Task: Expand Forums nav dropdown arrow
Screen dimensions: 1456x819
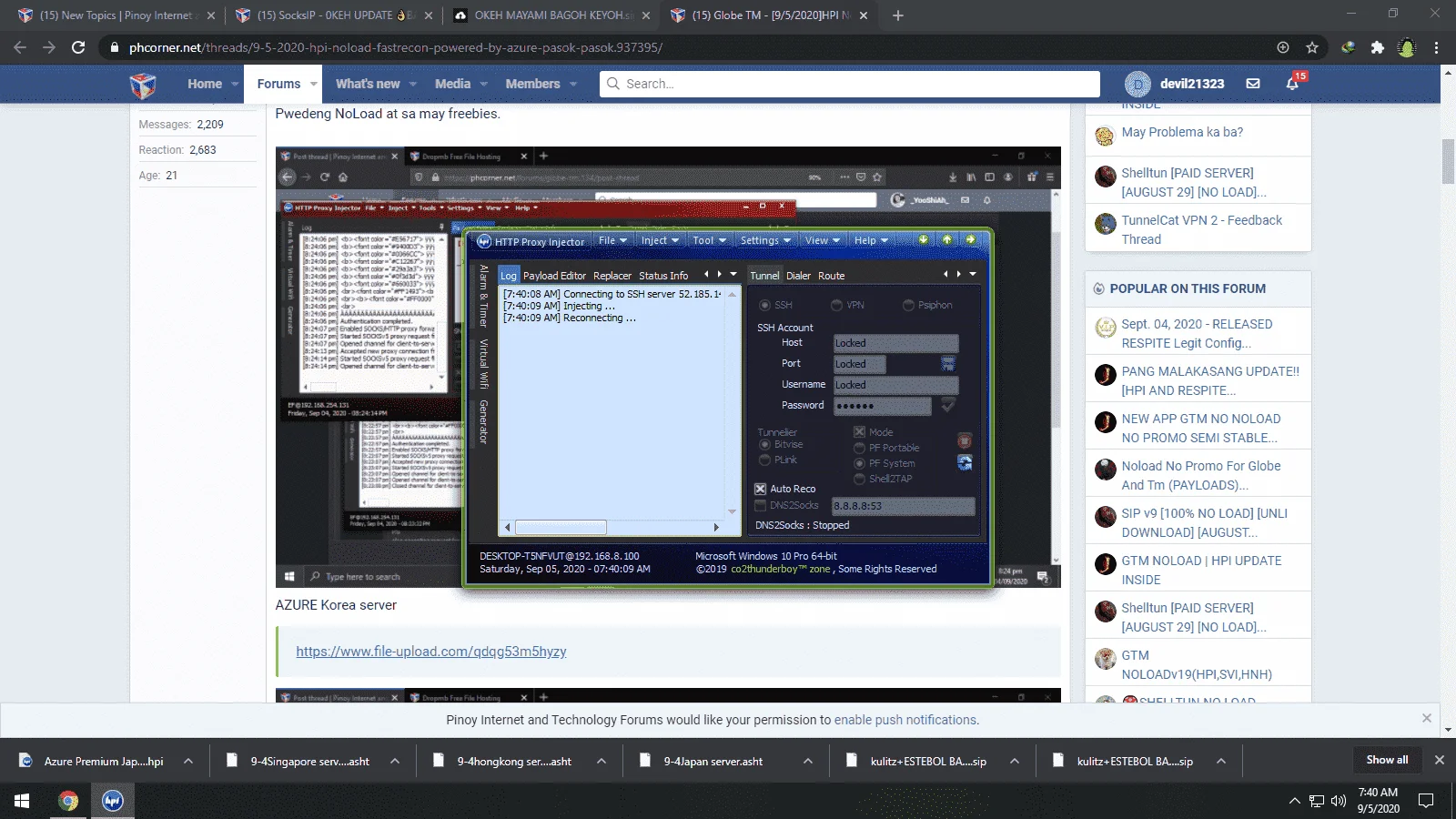Action: pos(314,84)
